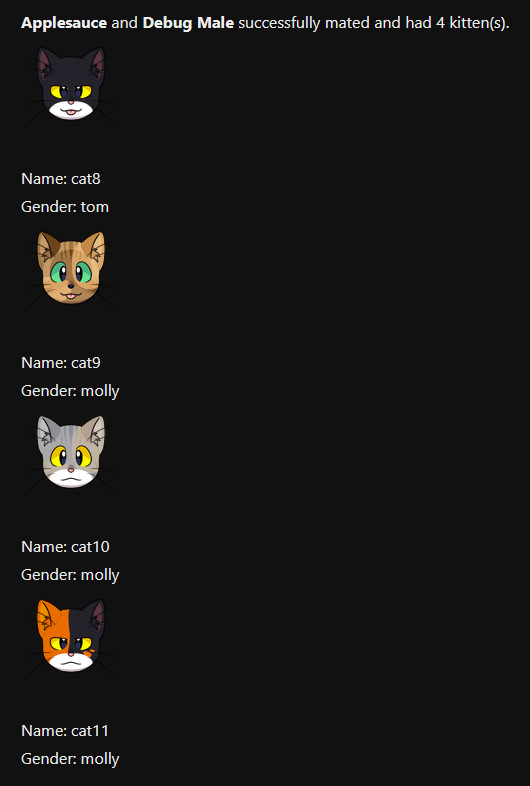
Task: Click 'Gender: molly' below cat10
Action: point(70,575)
